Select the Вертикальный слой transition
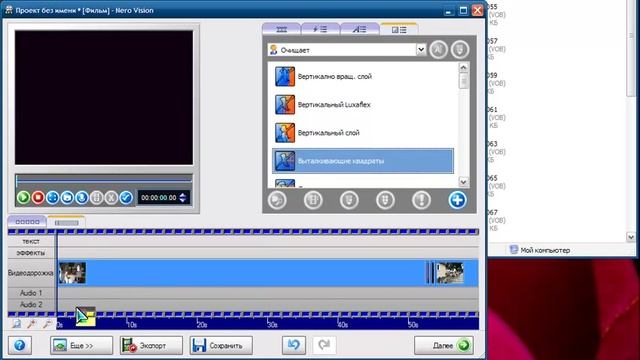Image resolution: width=640 pixels, height=360 pixels. point(363,133)
